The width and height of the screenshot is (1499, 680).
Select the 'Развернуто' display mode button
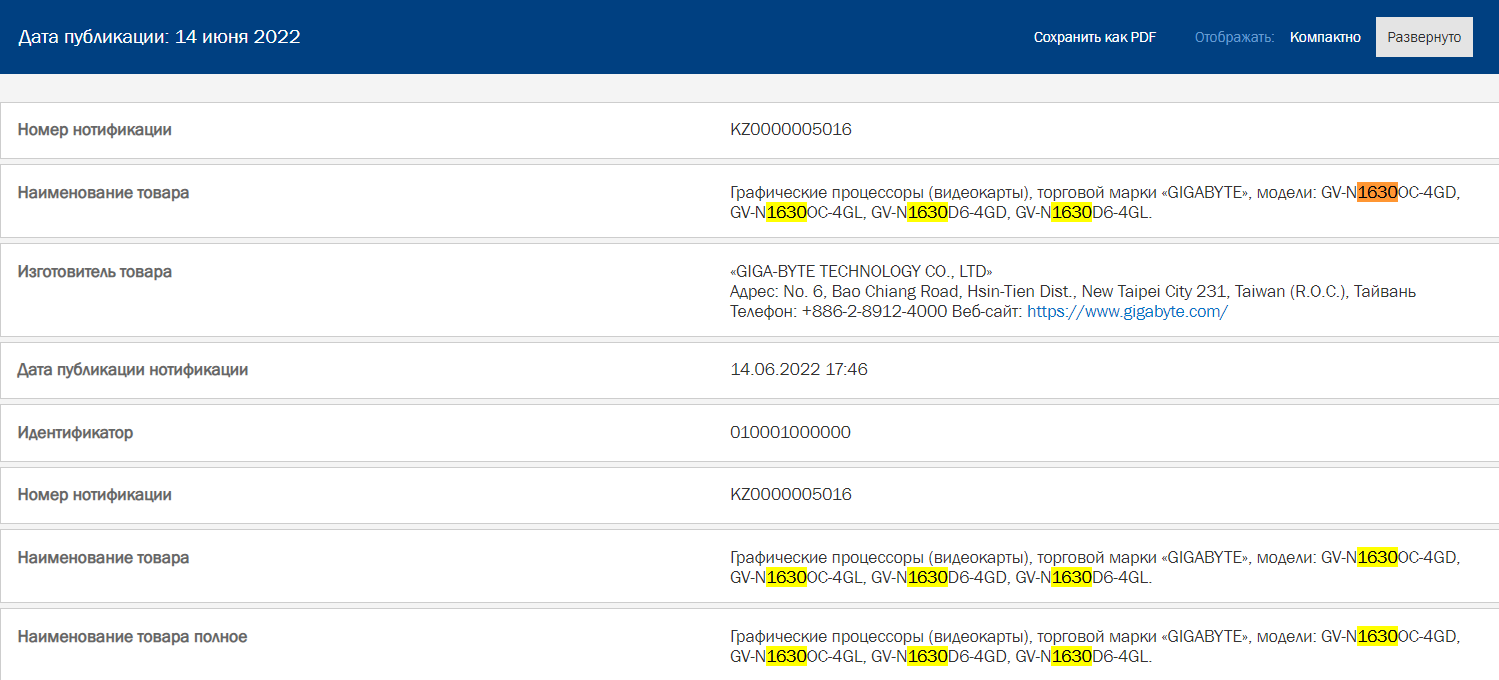[1424, 37]
